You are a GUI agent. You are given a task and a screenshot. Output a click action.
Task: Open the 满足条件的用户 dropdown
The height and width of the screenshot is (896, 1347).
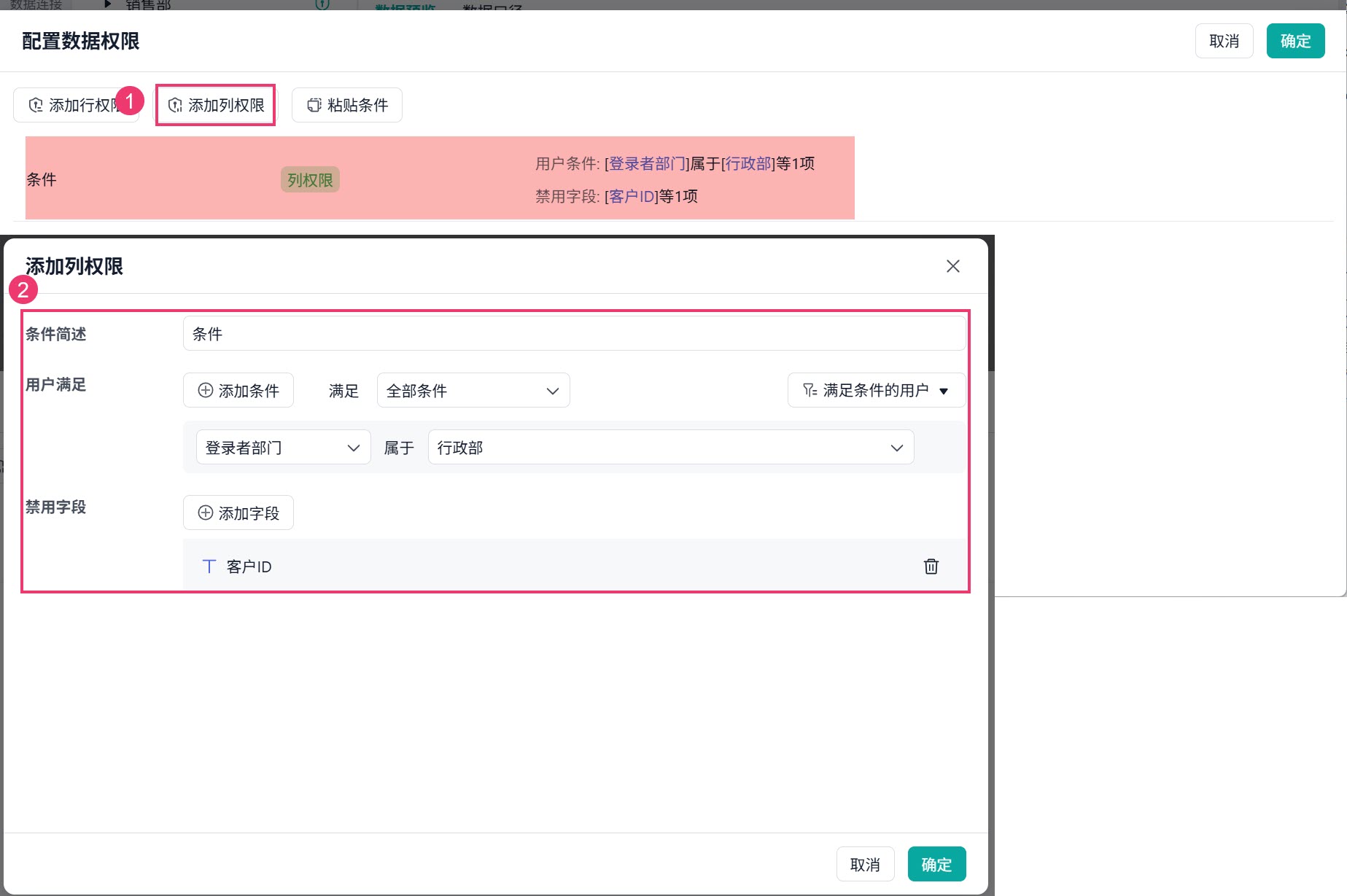click(876, 390)
